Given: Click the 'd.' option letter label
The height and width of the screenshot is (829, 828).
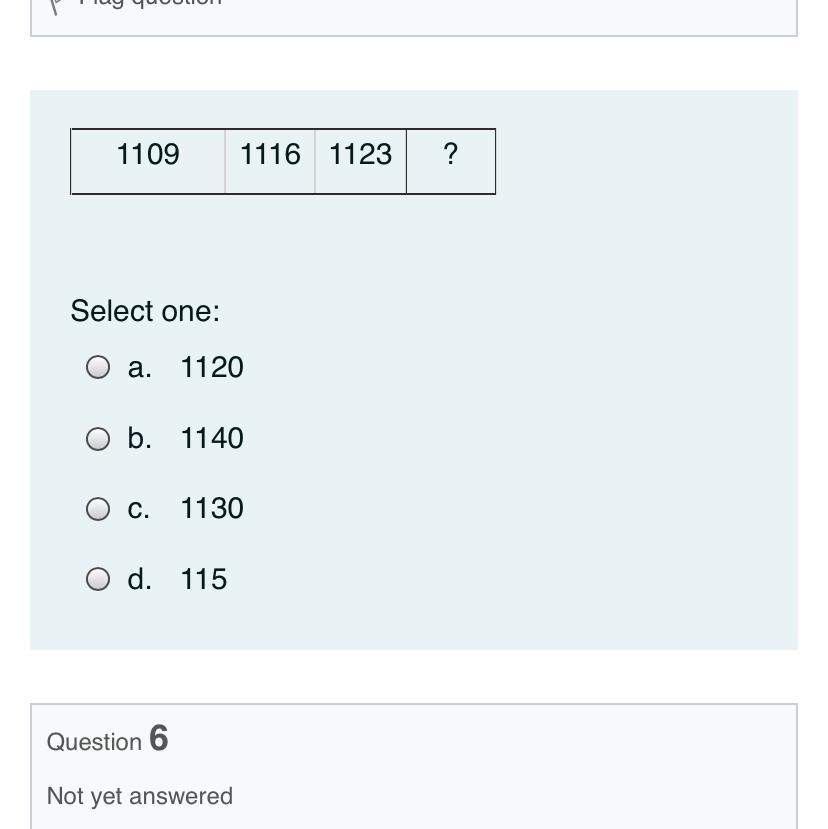Looking at the screenshot, I should (x=140, y=580).
